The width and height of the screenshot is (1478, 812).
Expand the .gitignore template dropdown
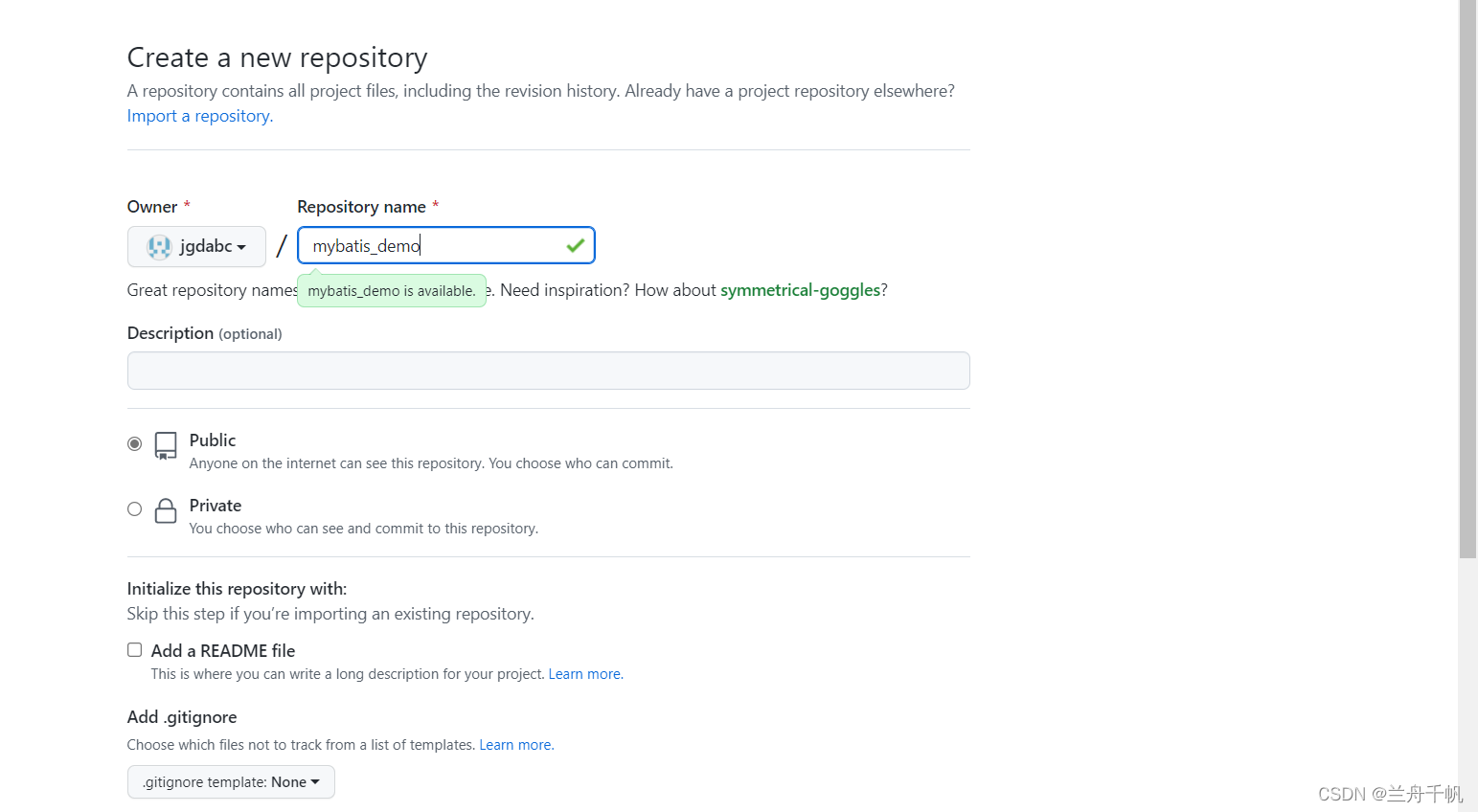pos(231,782)
